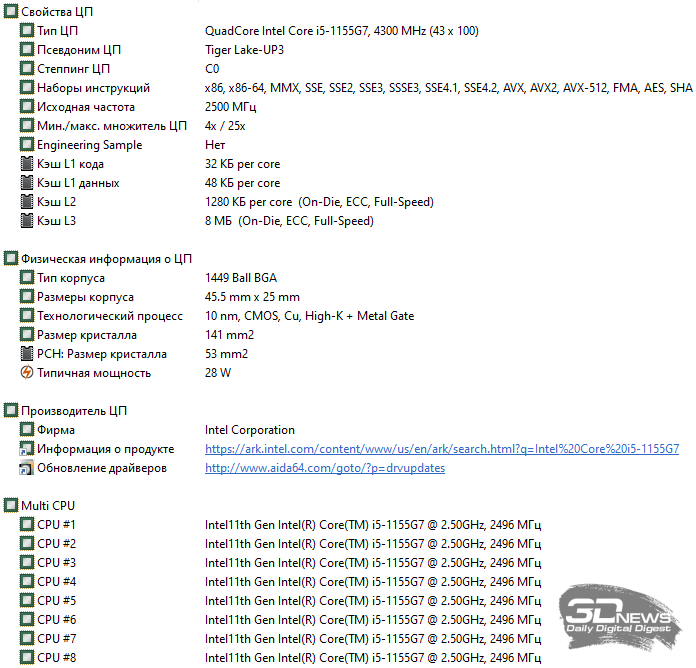Viewport: 696px width, 668px height.
Task: Click the 10 nm, CMOS process value
Action: point(309,316)
